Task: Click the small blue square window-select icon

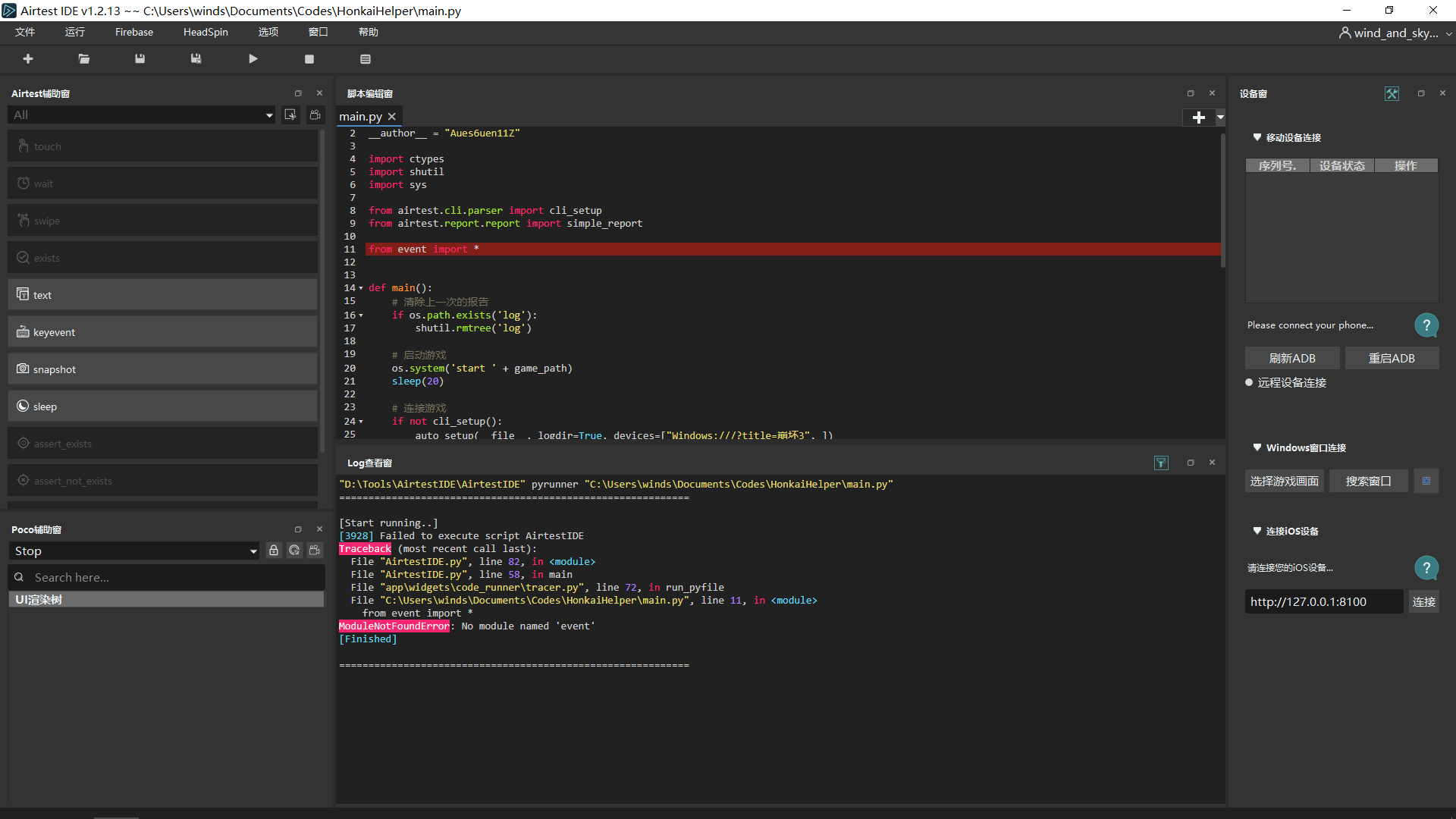Action: click(1426, 481)
